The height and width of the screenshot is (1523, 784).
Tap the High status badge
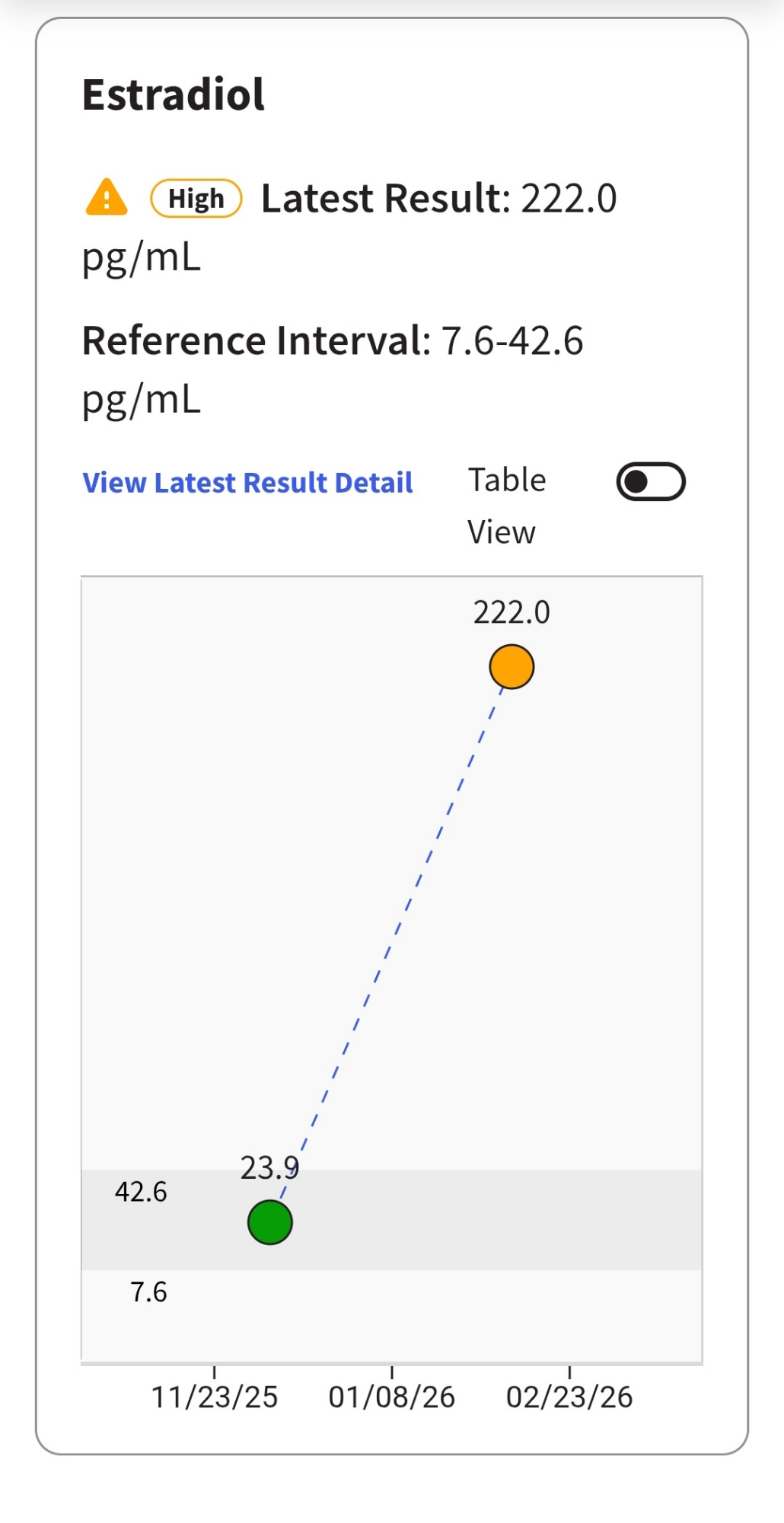tap(196, 199)
